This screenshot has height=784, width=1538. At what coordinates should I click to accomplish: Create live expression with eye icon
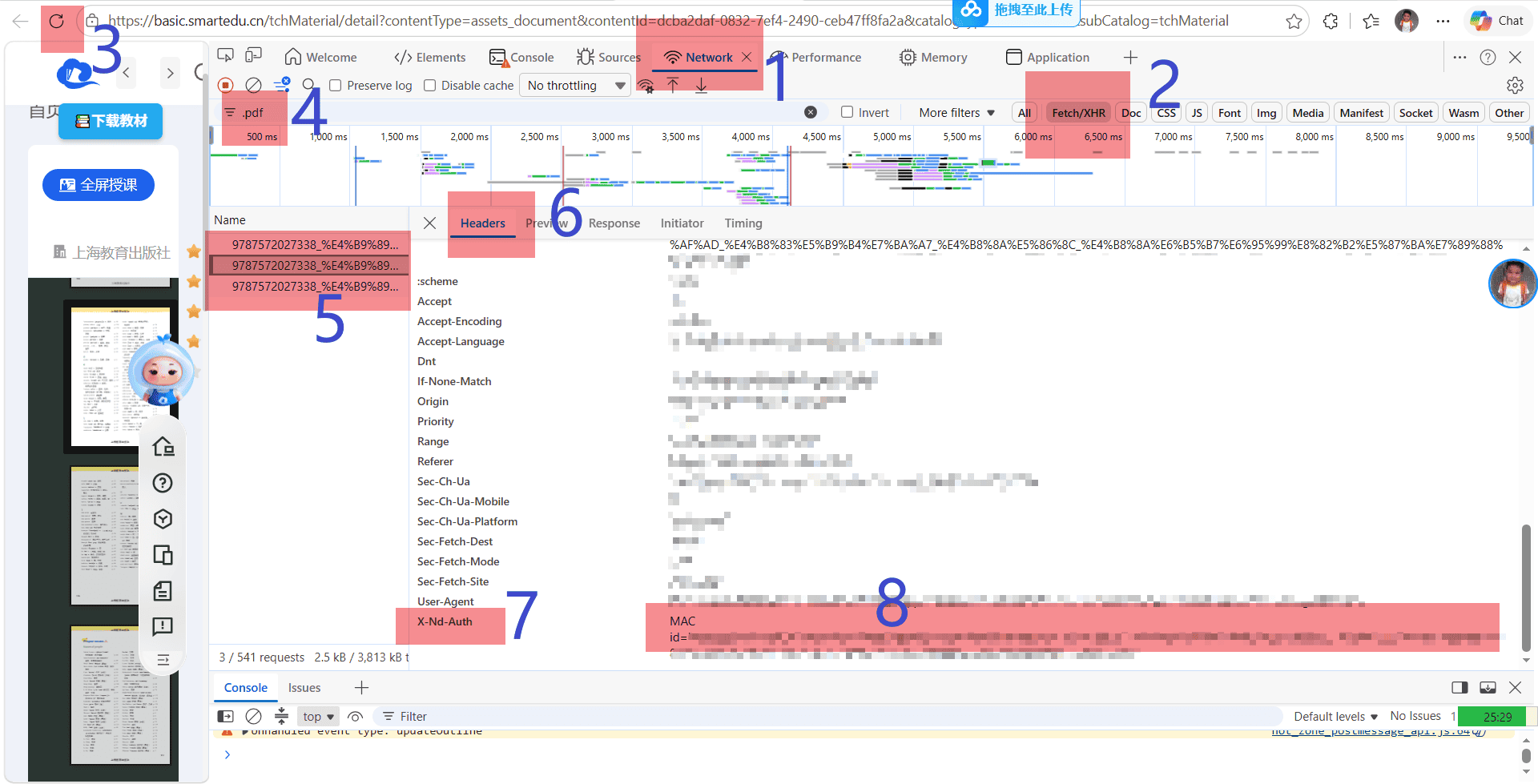[356, 717]
